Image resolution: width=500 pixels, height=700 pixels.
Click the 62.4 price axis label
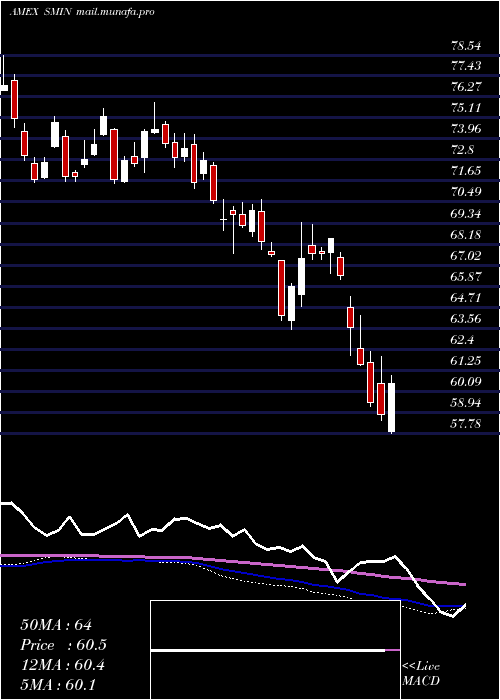462,339
